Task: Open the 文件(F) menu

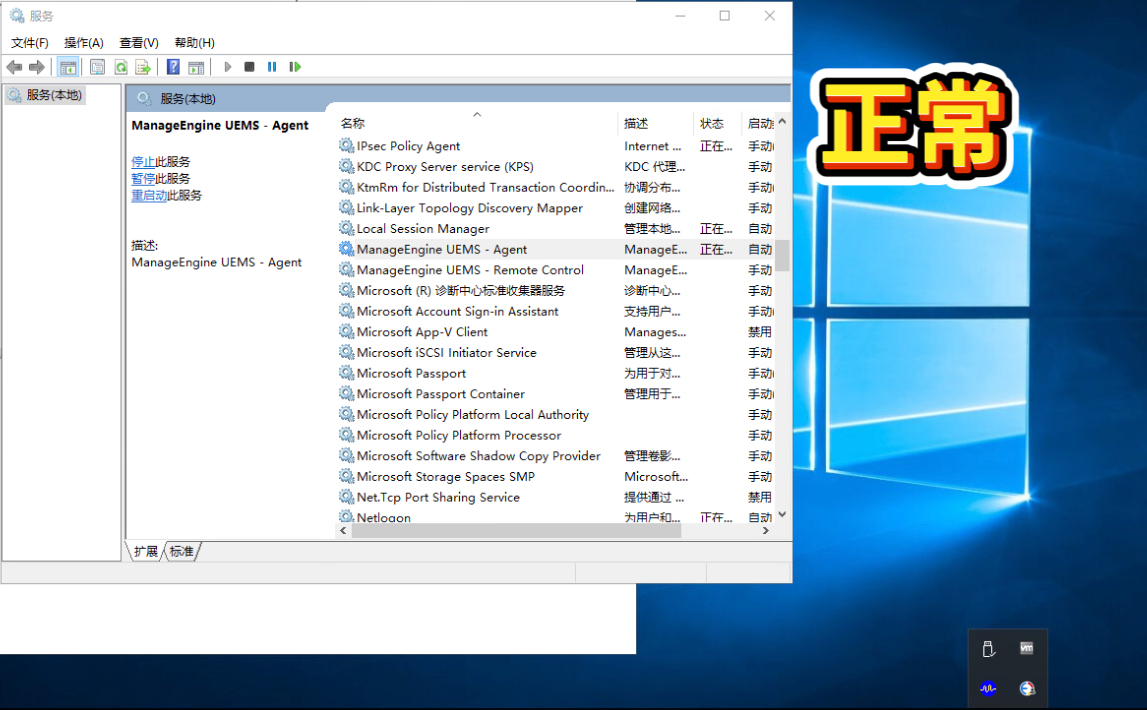Action: point(30,43)
